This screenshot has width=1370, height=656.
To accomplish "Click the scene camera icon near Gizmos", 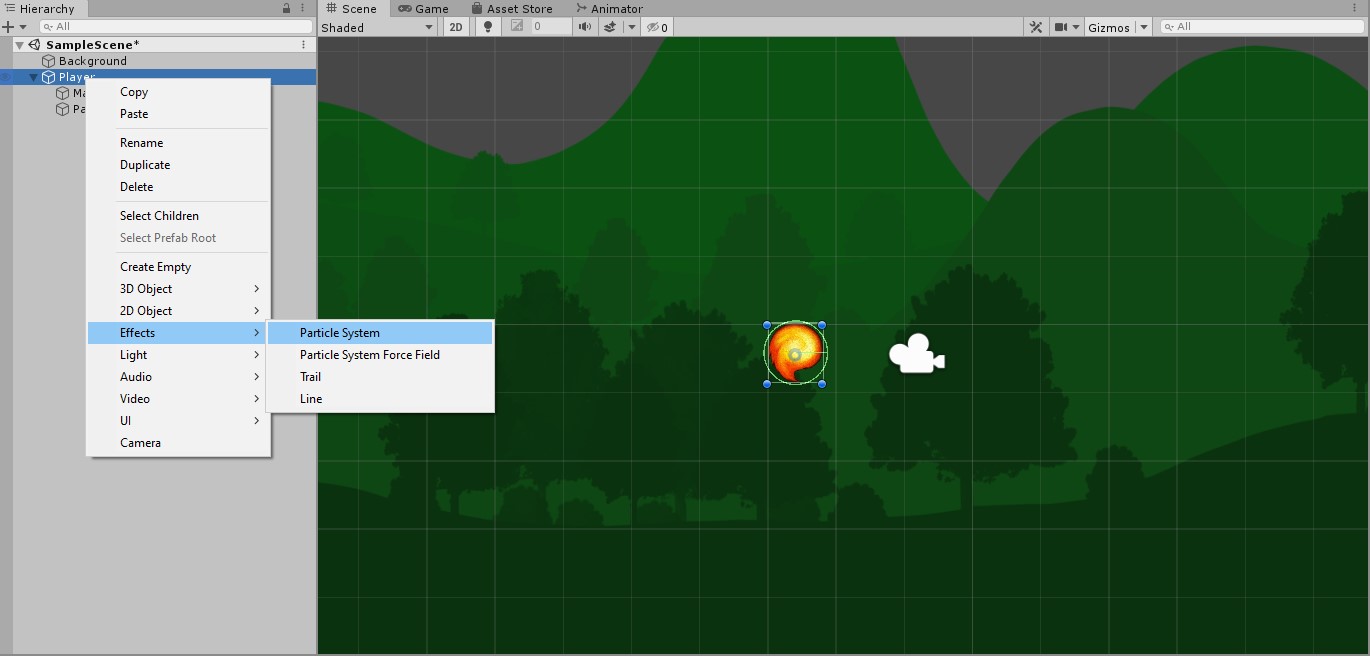I will coord(1062,27).
